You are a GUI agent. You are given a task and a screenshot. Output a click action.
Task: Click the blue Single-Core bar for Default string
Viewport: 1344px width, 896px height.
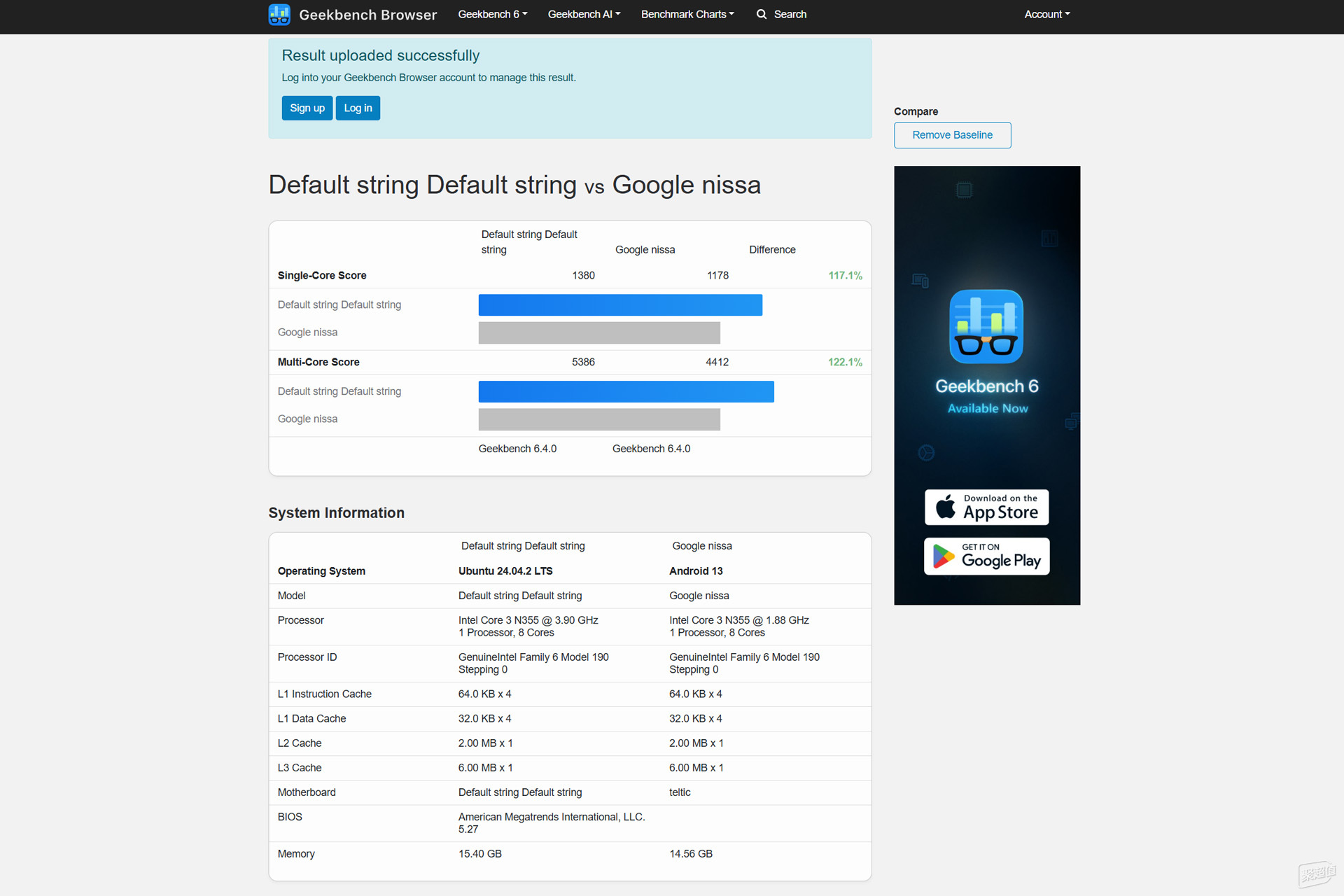pos(620,305)
